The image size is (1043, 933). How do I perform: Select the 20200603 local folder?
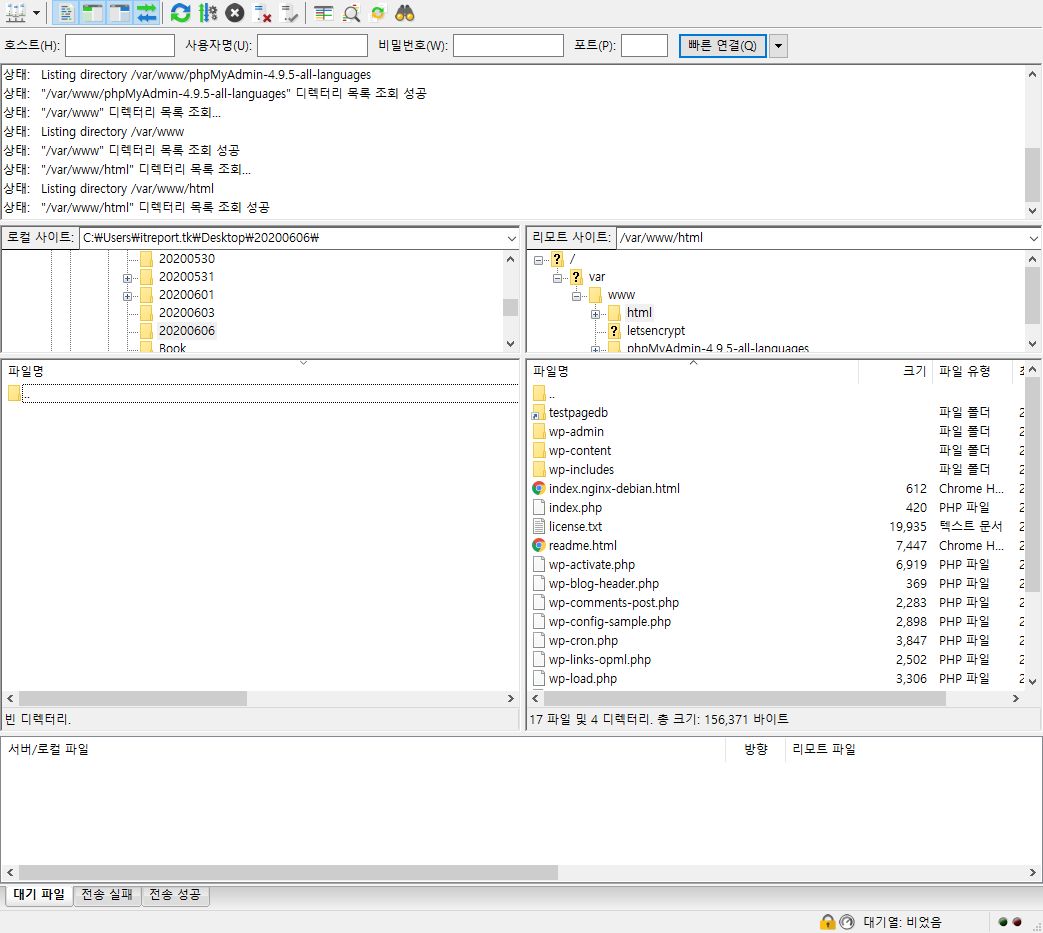pos(186,313)
